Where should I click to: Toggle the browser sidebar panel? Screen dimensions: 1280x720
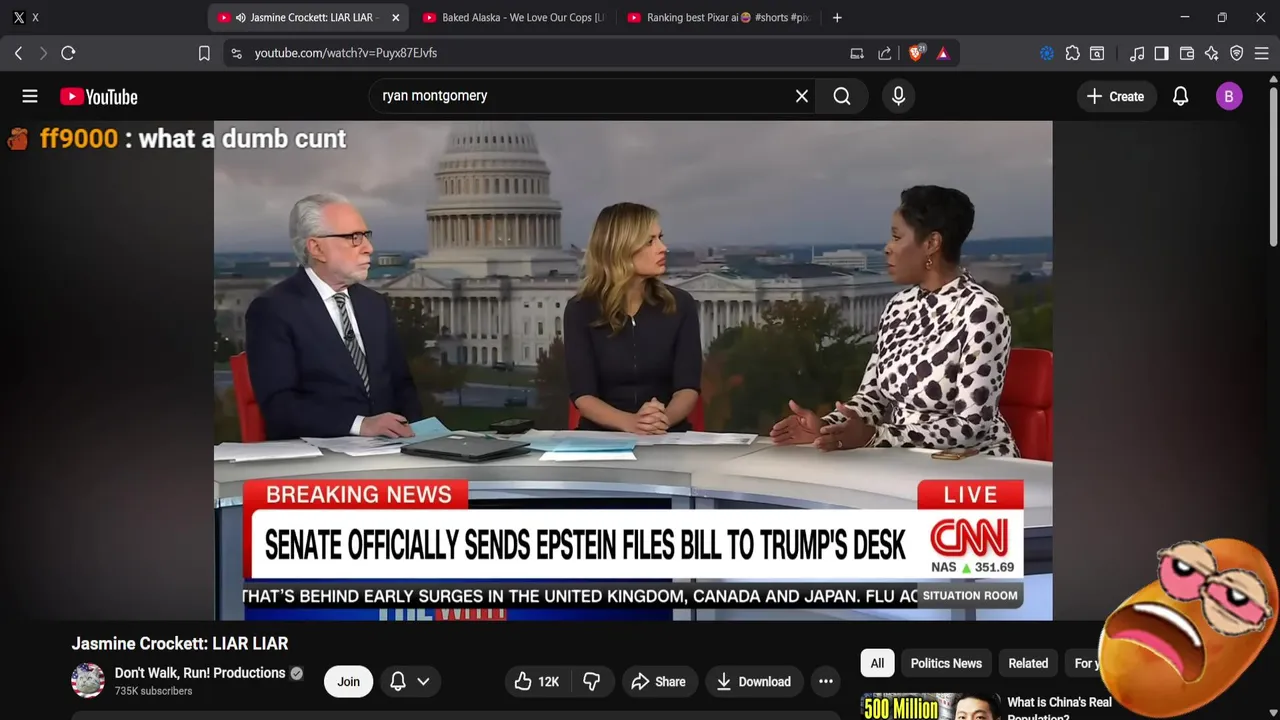coord(1161,53)
